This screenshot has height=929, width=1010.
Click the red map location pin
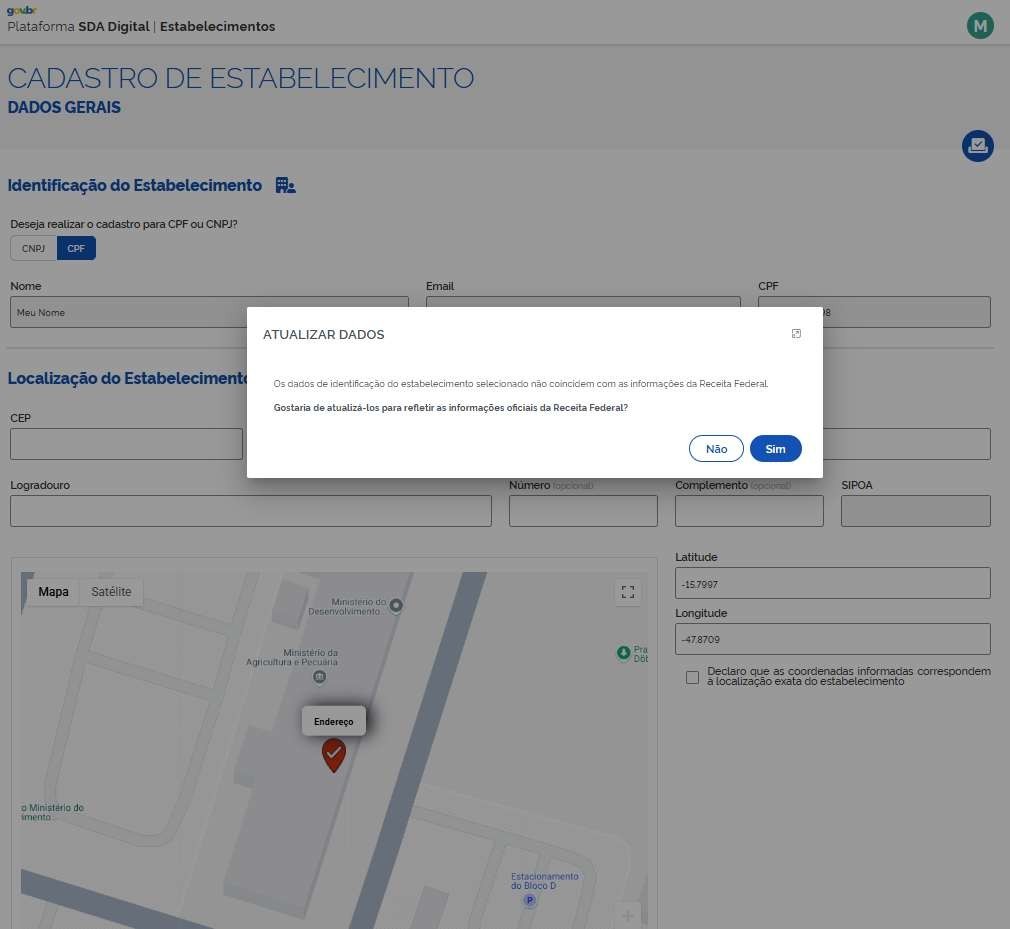(x=334, y=754)
